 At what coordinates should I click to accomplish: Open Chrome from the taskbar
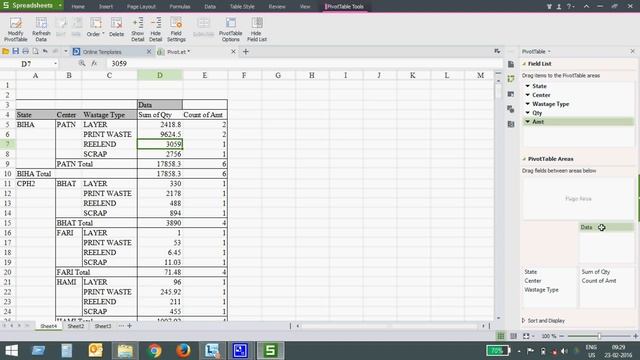[154, 351]
